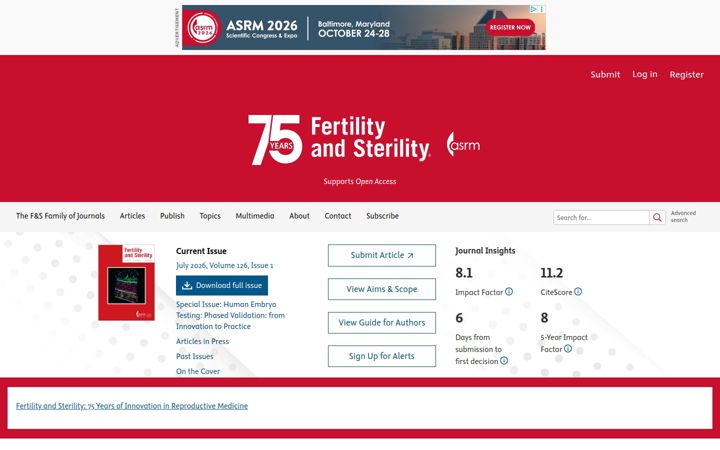
Task: Show info for 5-Year Impact Factor
Action: pyautogui.click(x=568, y=349)
